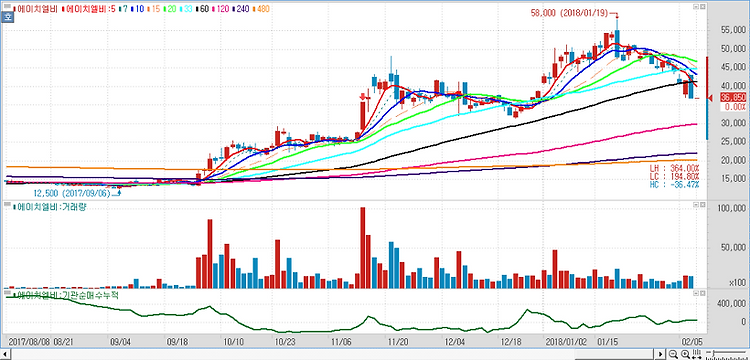This screenshot has height=360, width=750.
Task: Click the 100,000 volume axis label
Action: [x=731, y=209]
